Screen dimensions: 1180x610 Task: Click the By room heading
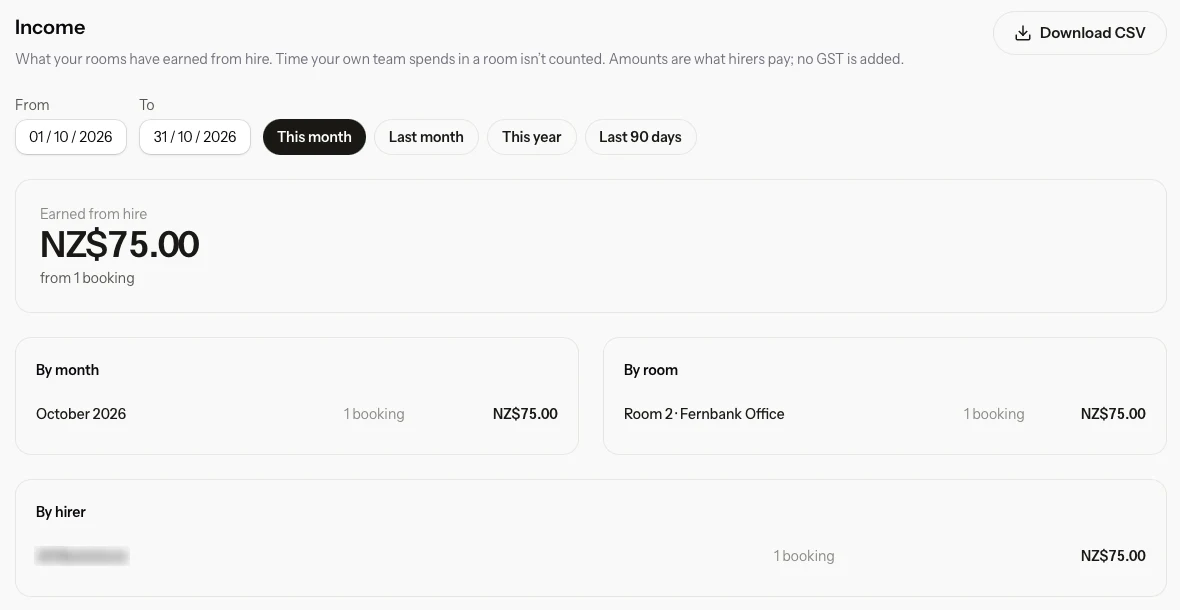[651, 370]
